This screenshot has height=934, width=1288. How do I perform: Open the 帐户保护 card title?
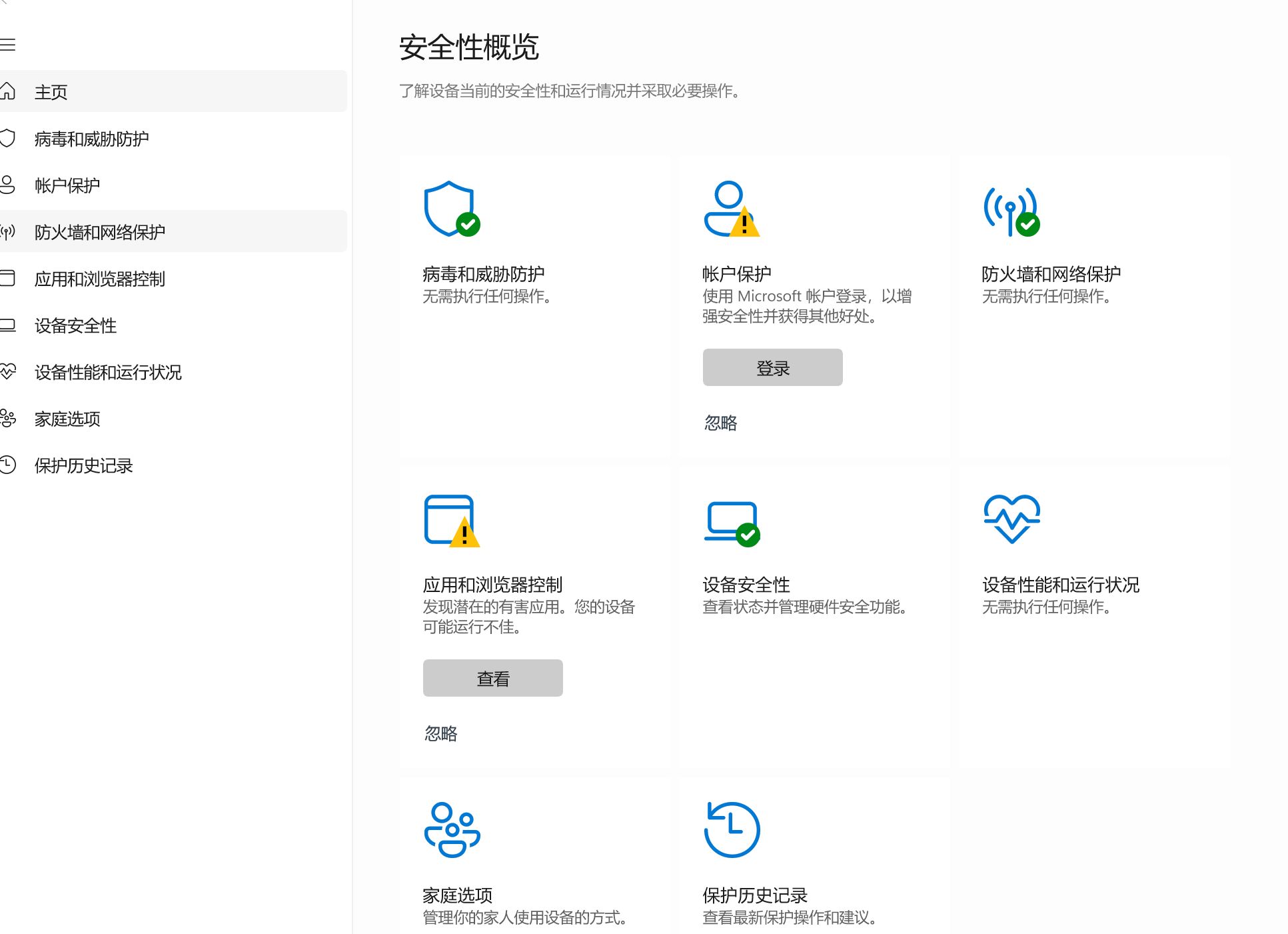(x=737, y=273)
